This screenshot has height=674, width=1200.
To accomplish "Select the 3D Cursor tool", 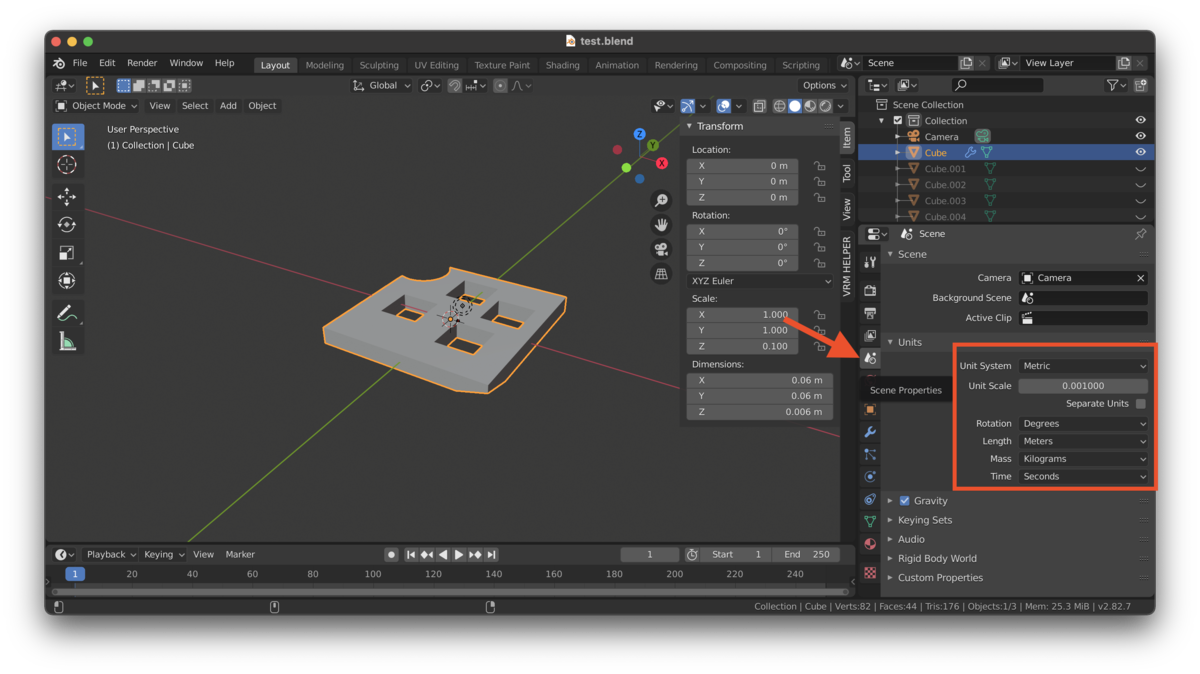I will [x=67, y=165].
